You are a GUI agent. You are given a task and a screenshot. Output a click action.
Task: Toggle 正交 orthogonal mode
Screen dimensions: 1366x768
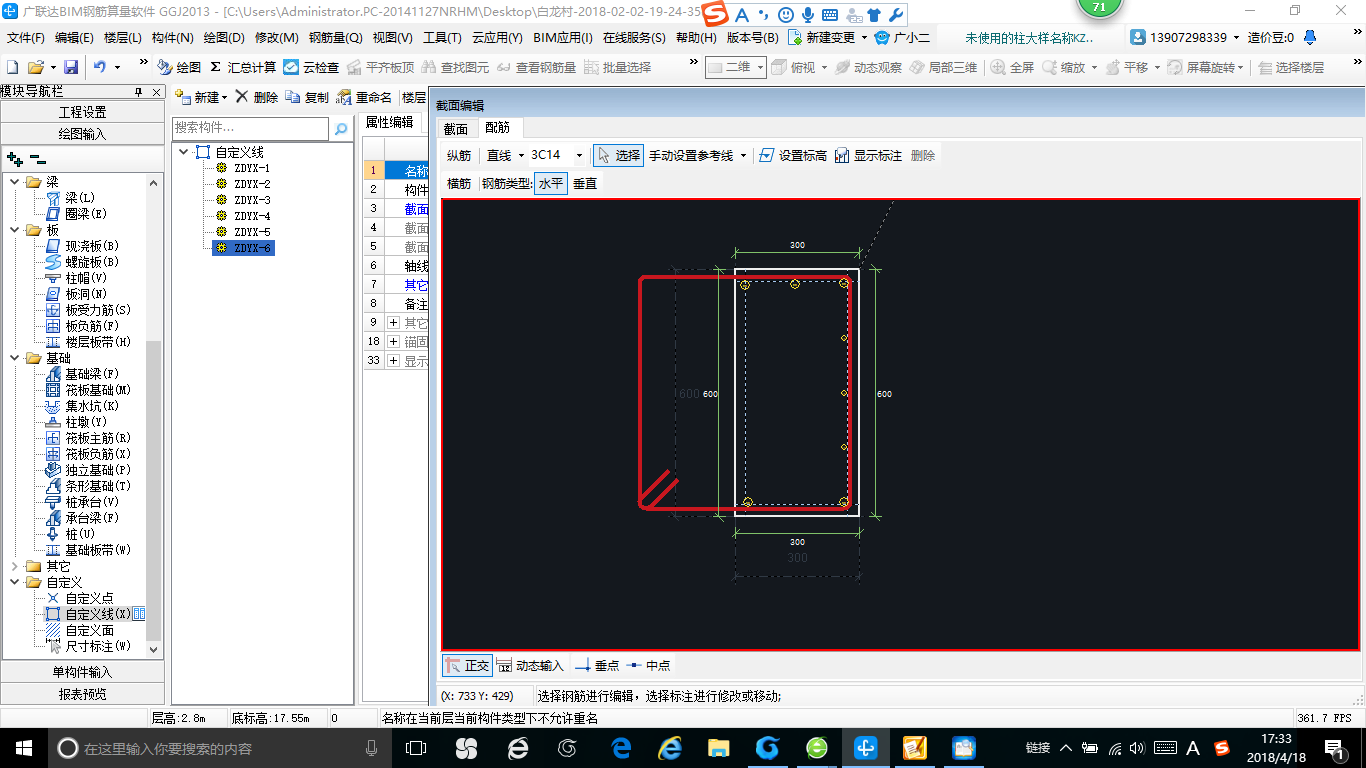coord(467,665)
